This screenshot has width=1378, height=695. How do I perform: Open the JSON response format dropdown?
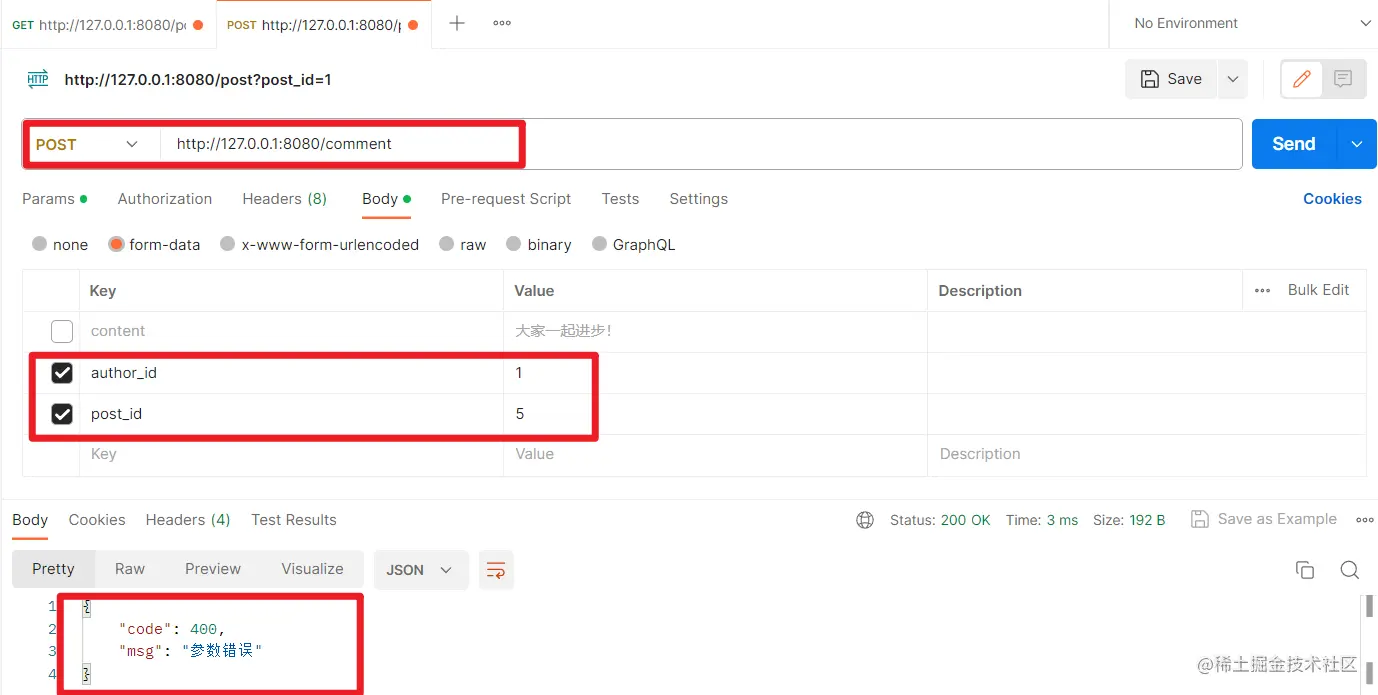coord(421,570)
